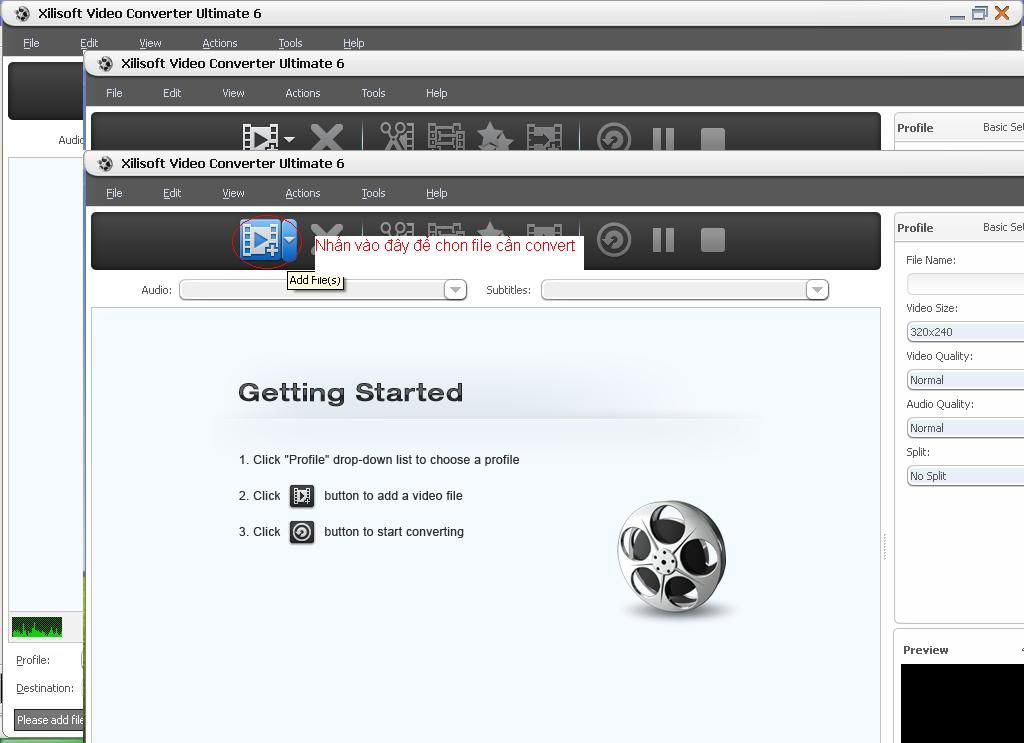Viewport: 1024px width, 743px height.
Task: Click the Stop icon in front window toolbar
Action: [x=712, y=240]
